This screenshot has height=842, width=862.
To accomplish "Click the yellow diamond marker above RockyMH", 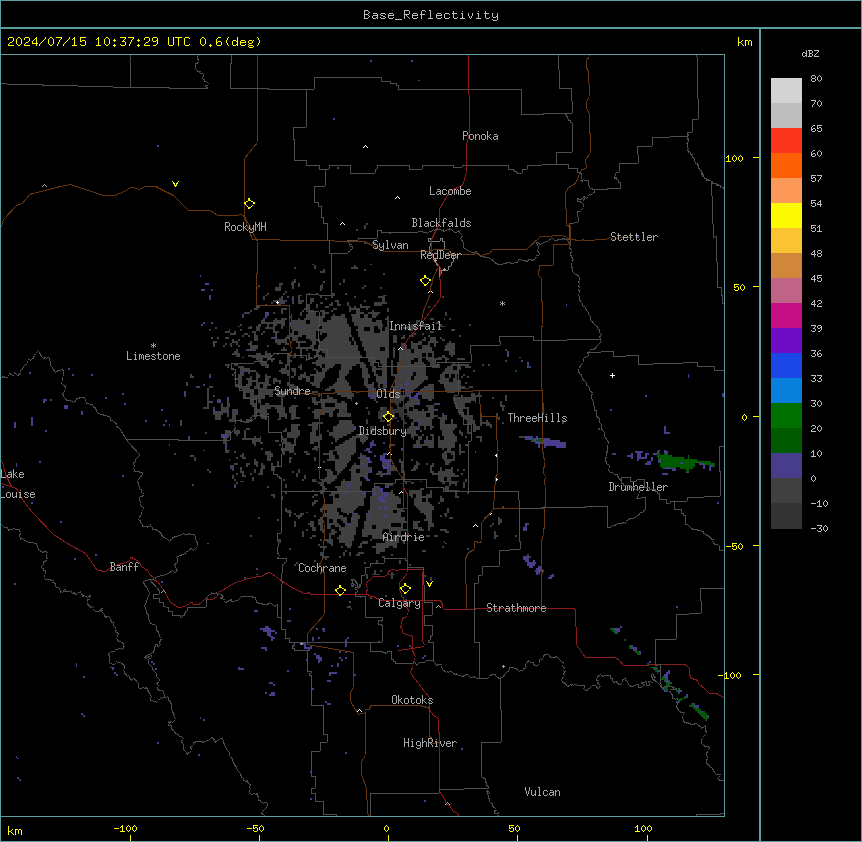I will pyautogui.click(x=249, y=204).
